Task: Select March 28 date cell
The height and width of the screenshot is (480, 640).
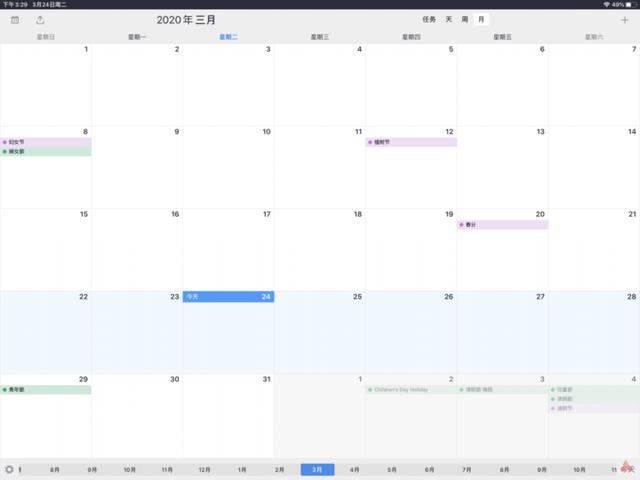Action: click(x=594, y=332)
